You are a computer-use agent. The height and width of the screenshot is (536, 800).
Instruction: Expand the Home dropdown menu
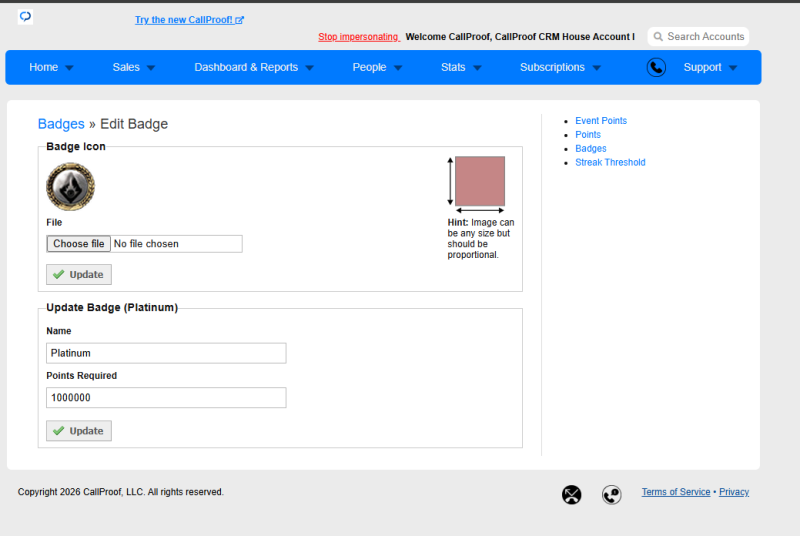(51, 67)
